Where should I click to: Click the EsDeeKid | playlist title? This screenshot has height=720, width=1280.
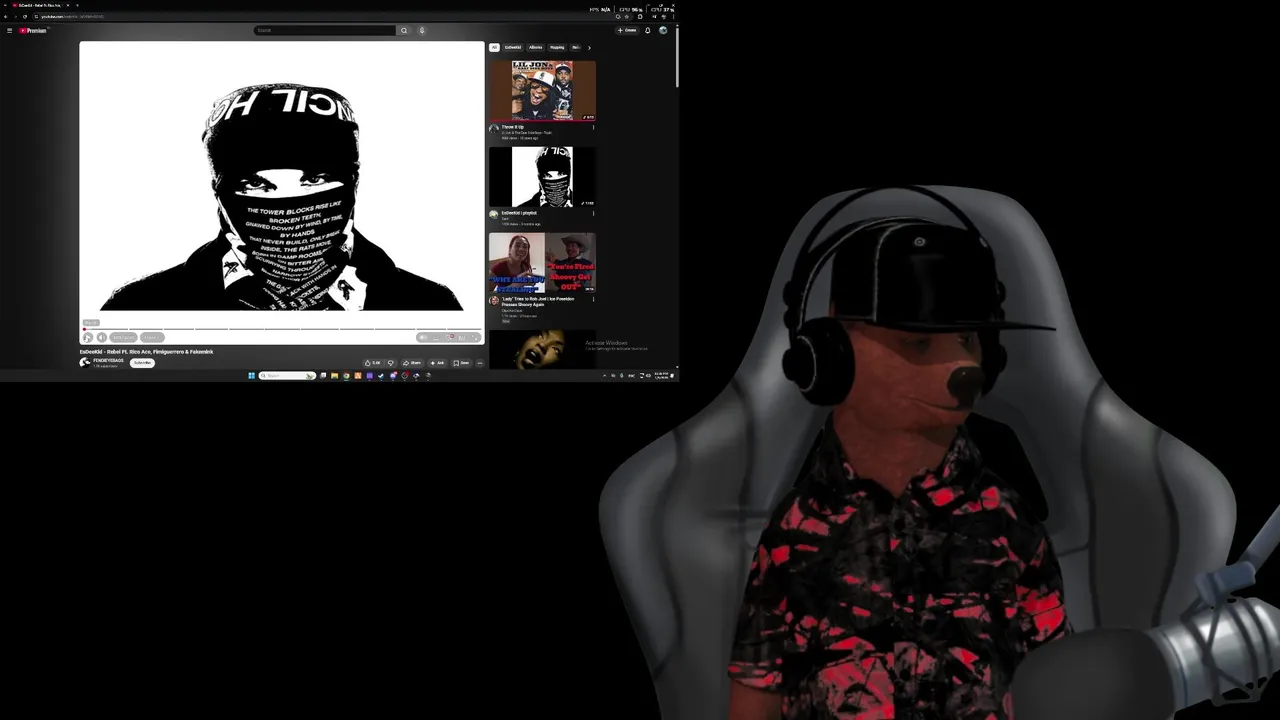pos(519,213)
